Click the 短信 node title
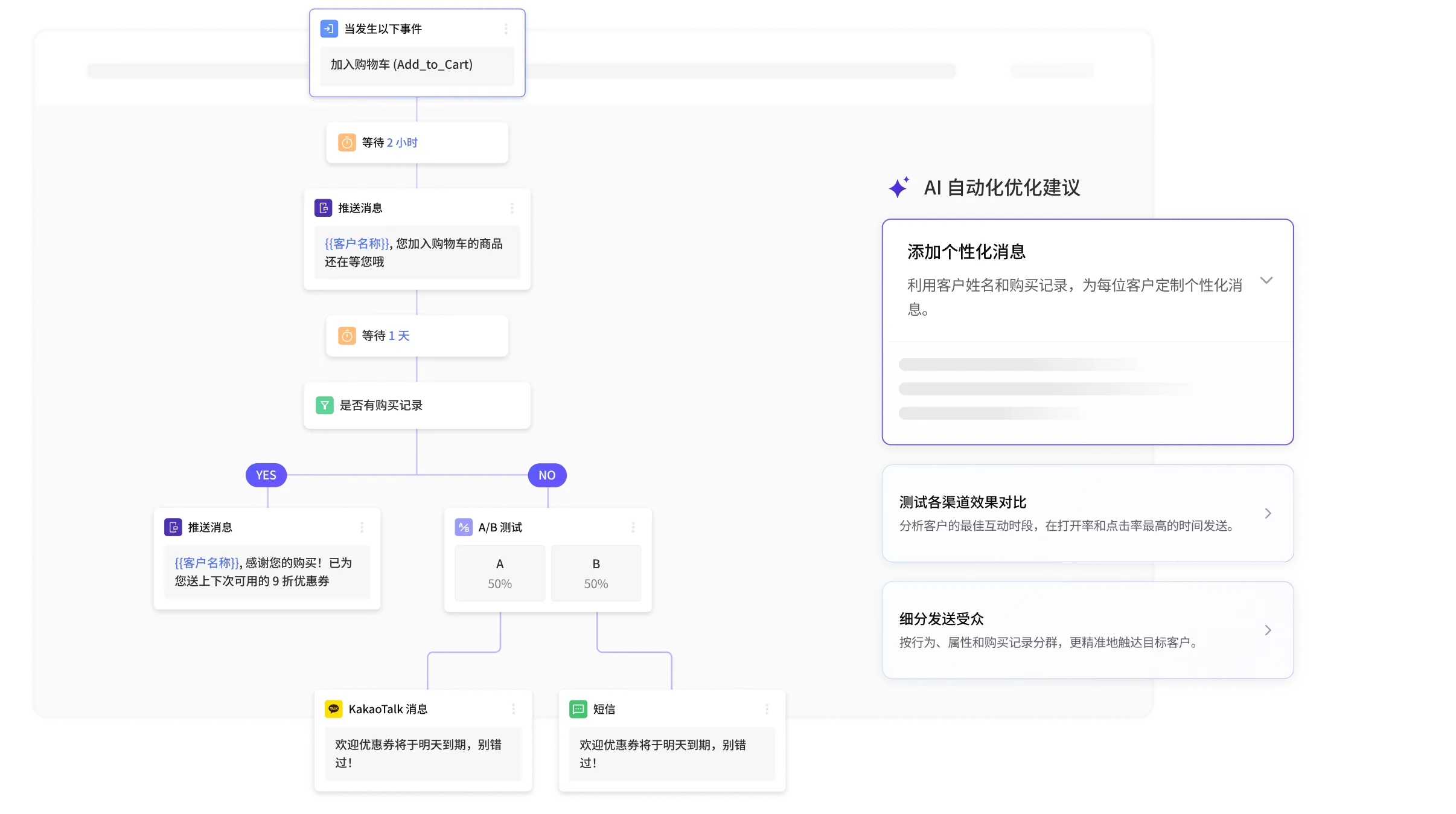 604,709
